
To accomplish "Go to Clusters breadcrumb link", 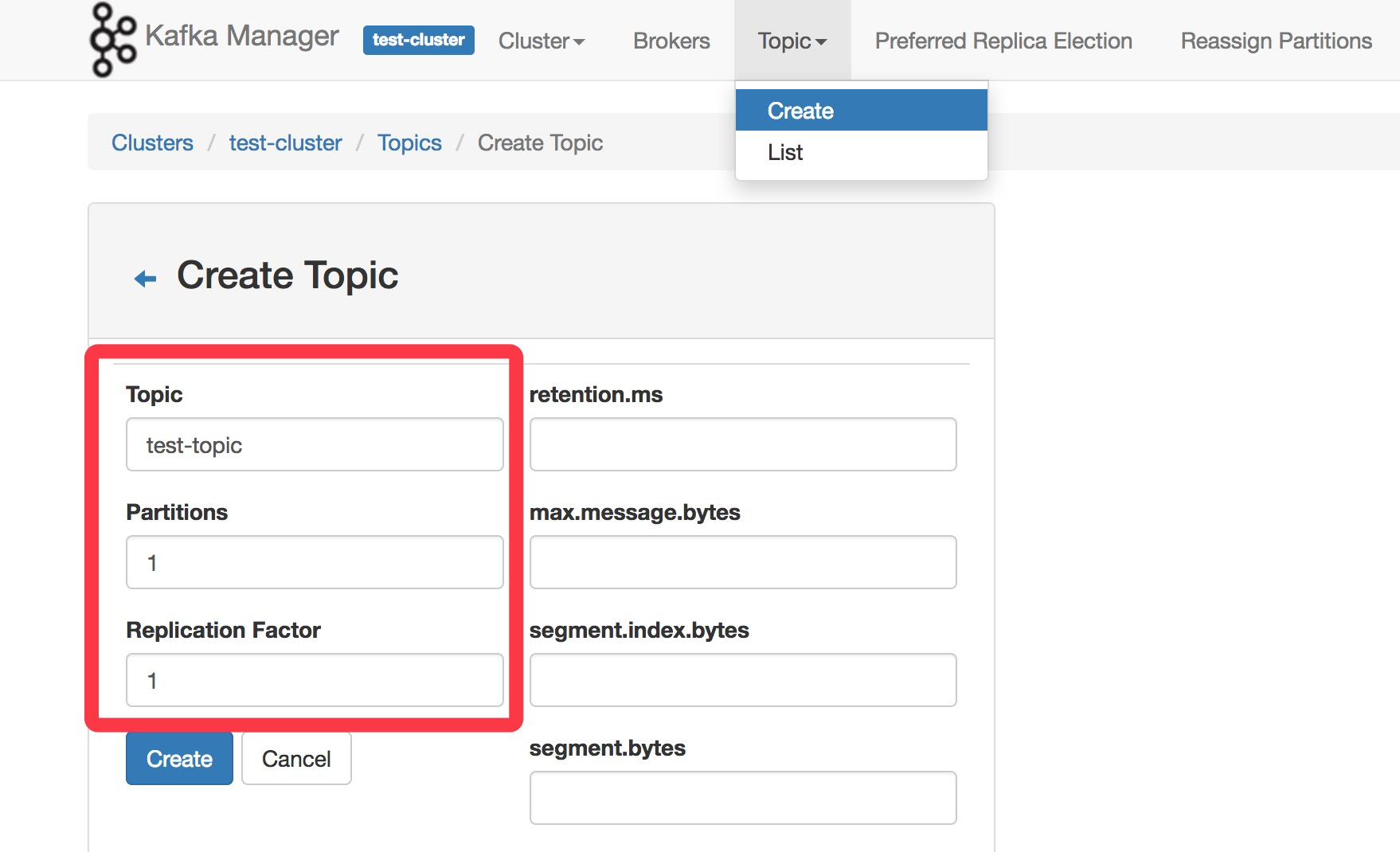I will coord(152,143).
